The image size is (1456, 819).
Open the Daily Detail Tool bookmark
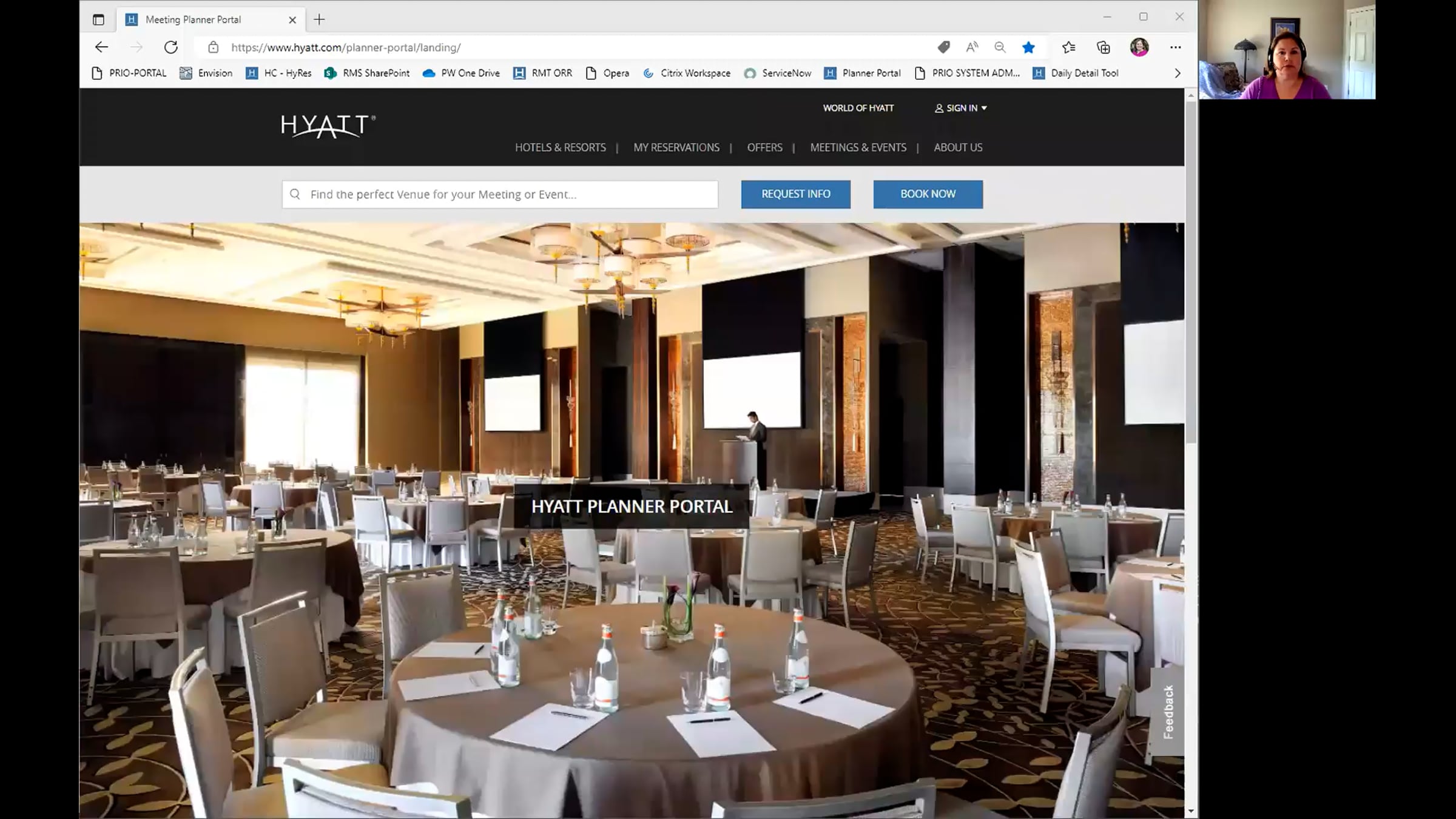click(1076, 73)
